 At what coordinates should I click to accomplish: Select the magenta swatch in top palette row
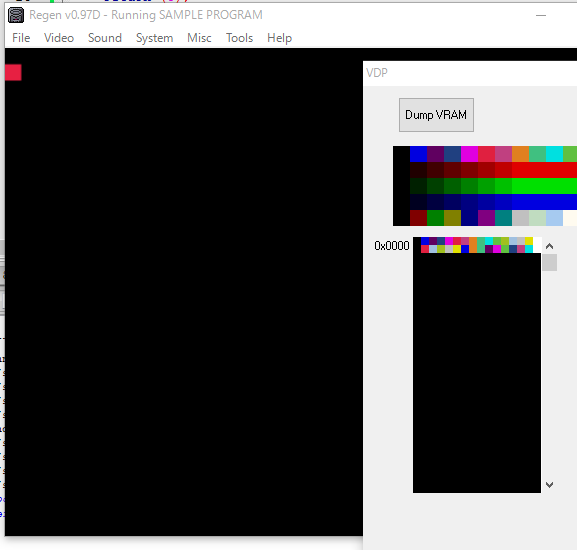469,154
